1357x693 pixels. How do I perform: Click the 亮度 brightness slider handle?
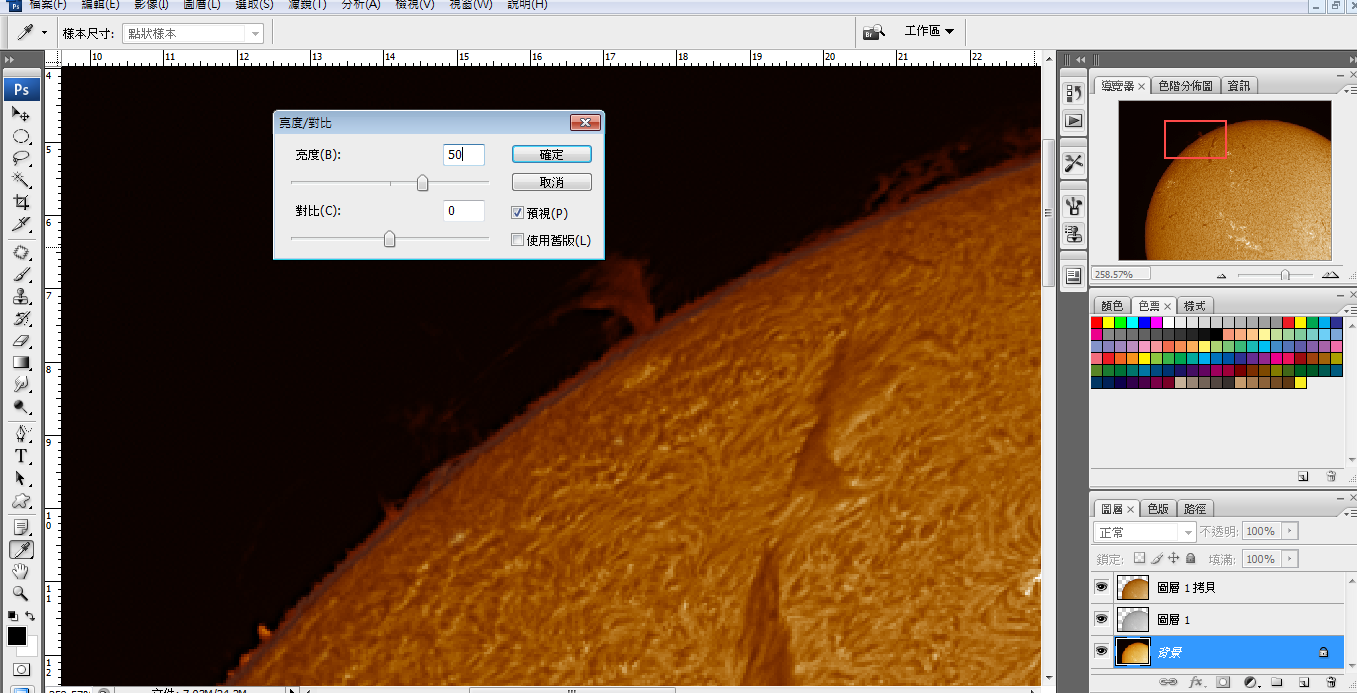coord(422,183)
